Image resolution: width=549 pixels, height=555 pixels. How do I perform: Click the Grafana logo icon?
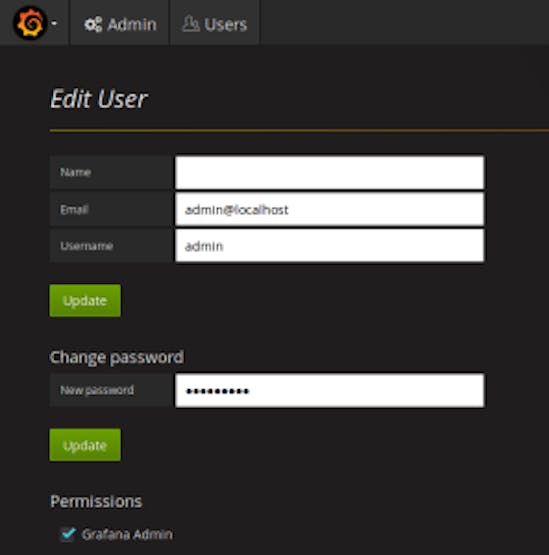tap(30, 23)
